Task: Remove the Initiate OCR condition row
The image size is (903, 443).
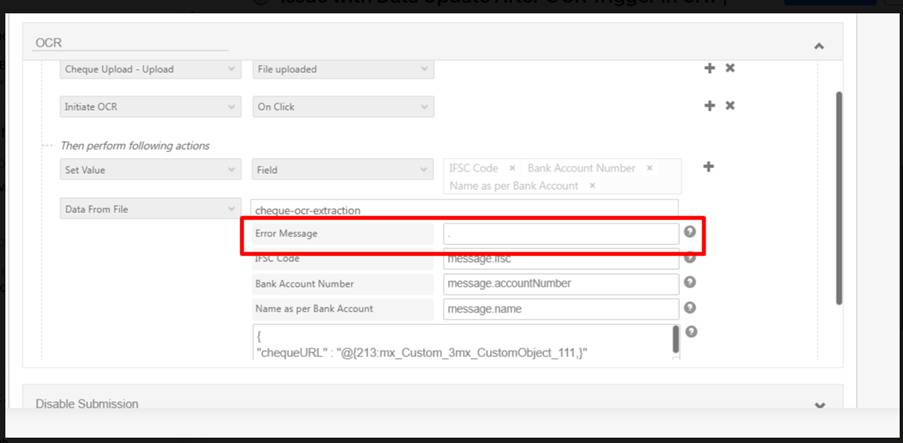Action: coord(730,106)
